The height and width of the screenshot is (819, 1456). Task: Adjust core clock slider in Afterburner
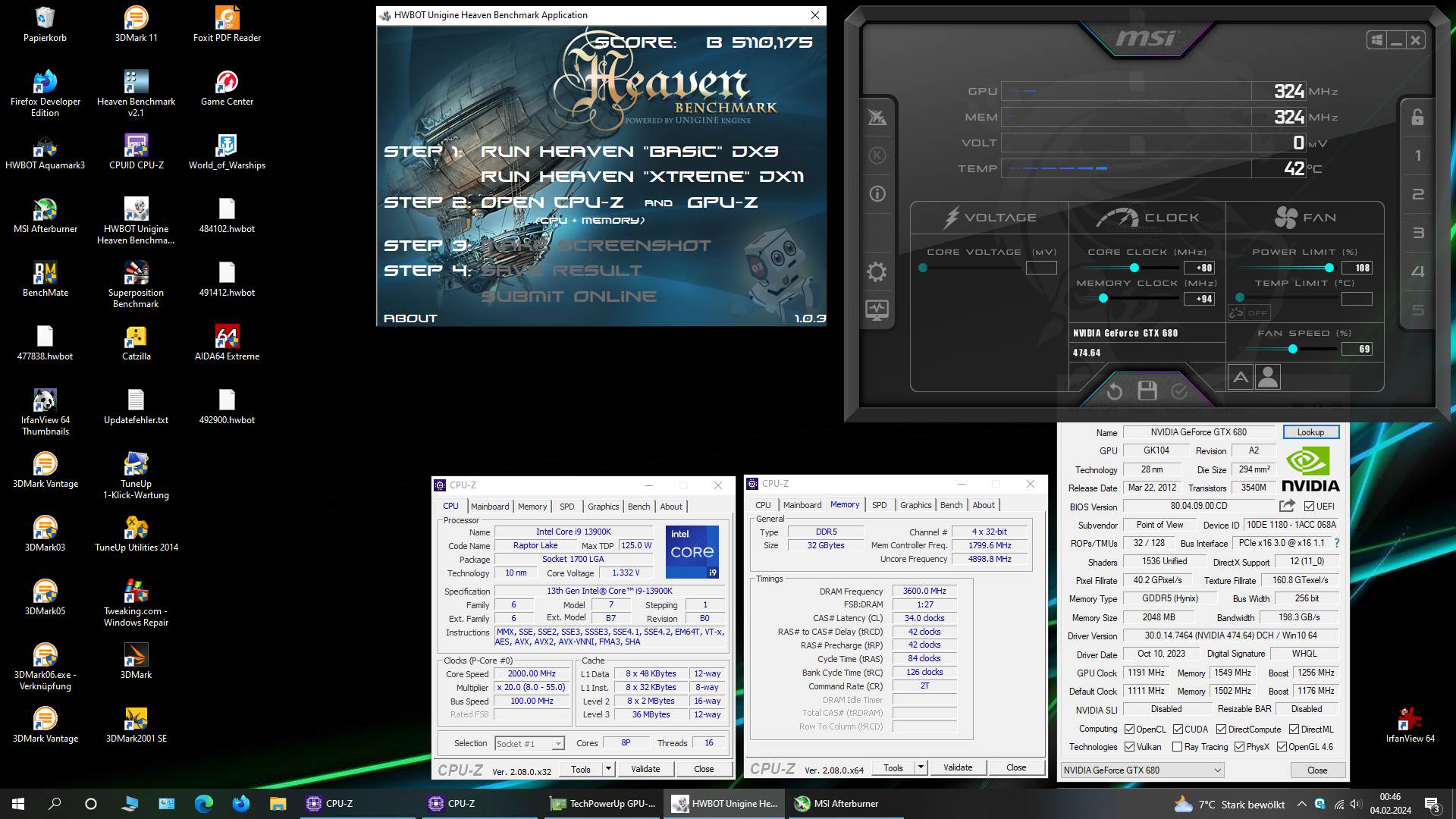(1134, 268)
